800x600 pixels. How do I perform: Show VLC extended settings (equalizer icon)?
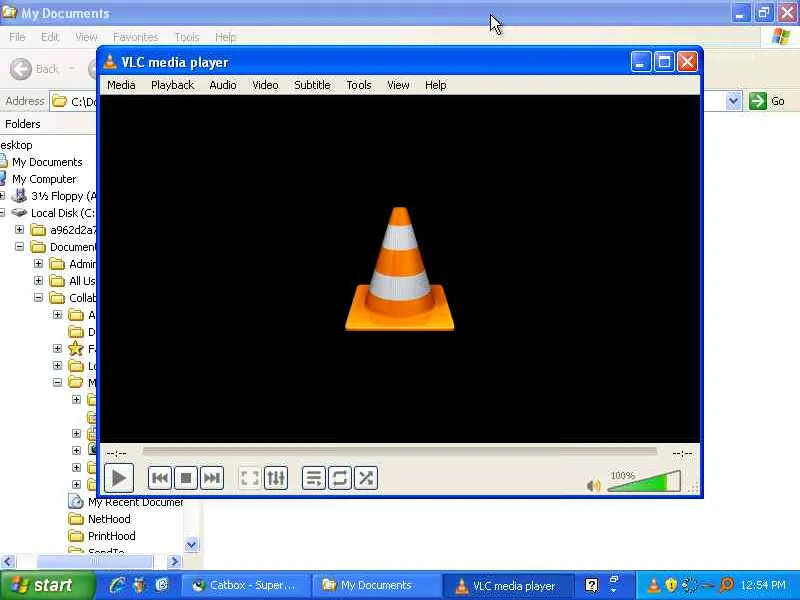(x=276, y=478)
